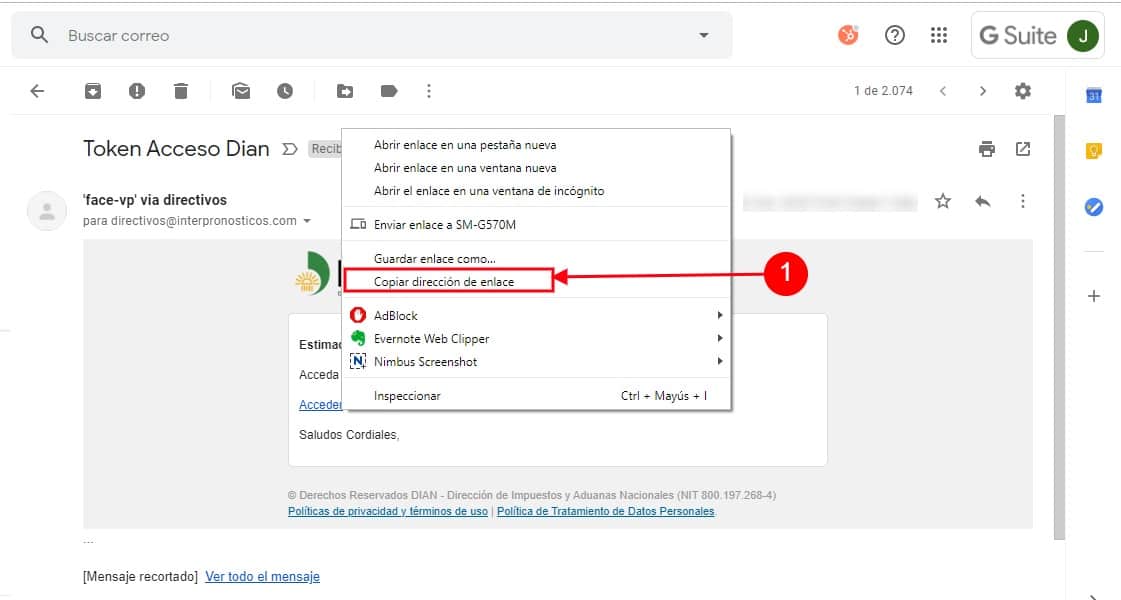Star this message
This screenshot has height=600, width=1121.
pyautogui.click(x=943, y=201)
